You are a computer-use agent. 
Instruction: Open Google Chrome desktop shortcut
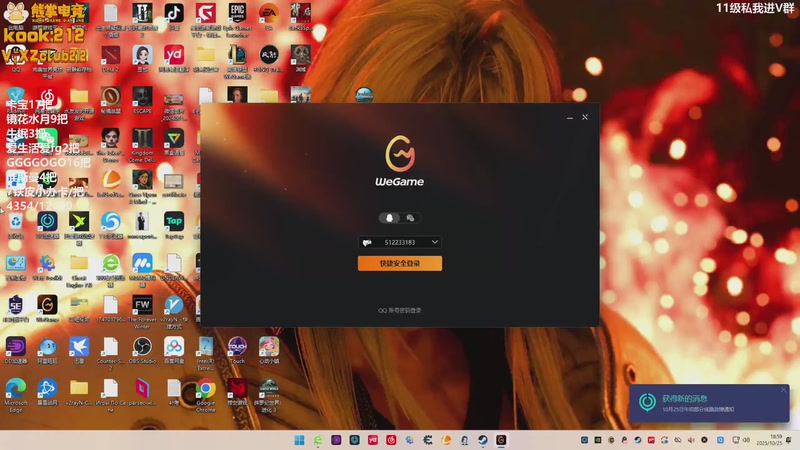point(206,395)
